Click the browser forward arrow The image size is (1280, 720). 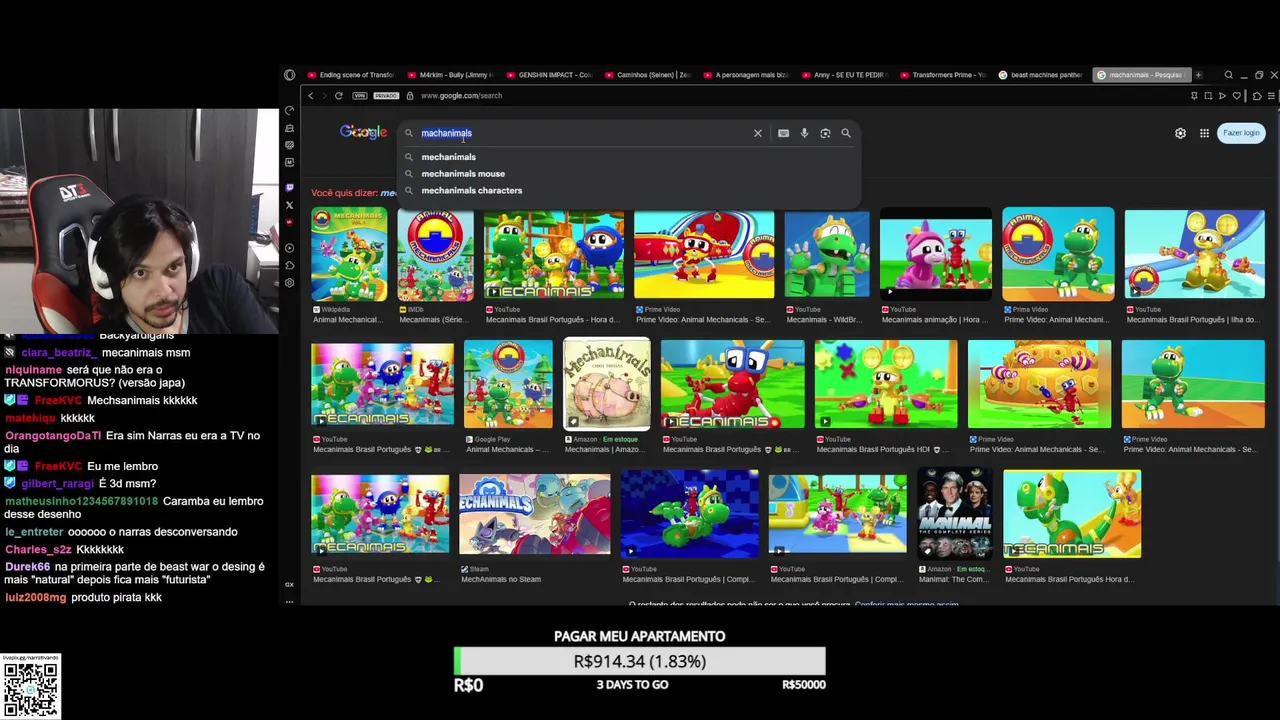tap(323, 96)
